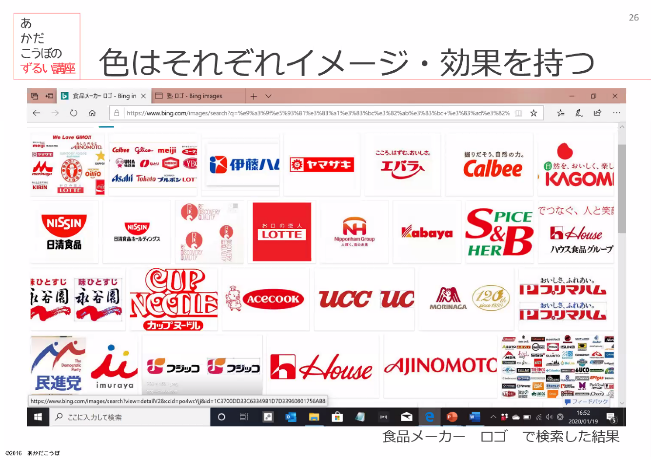Screen dimensions: 651x460
Task: Click the フィードバック feedback link
Action: (586, 401)
